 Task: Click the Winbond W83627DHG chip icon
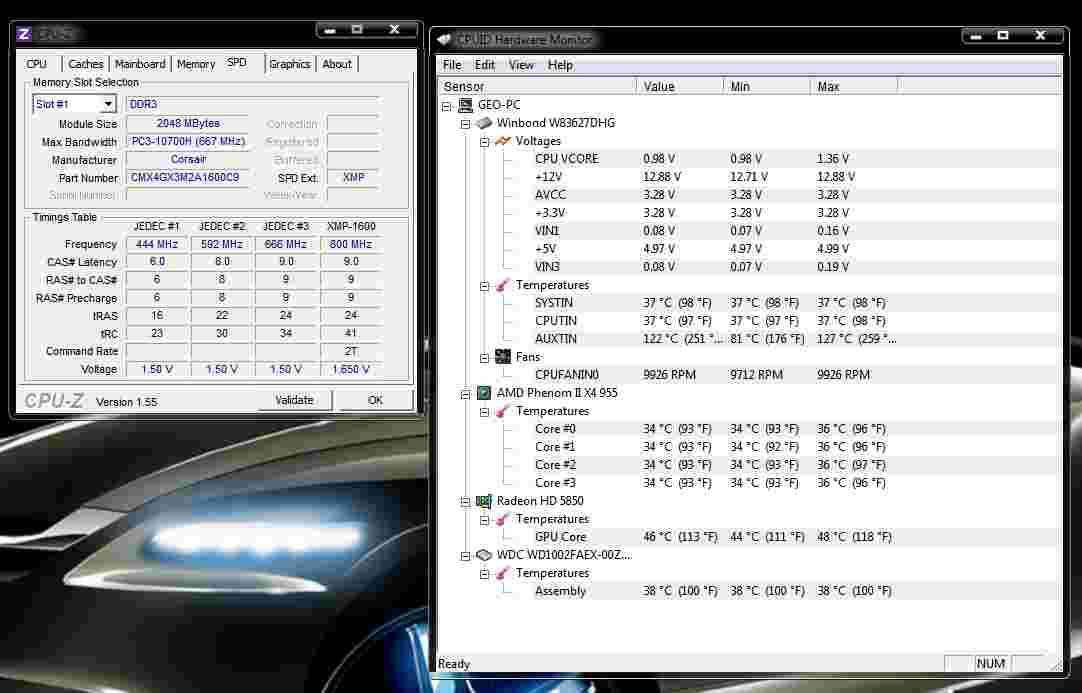click(x=484, y=123)
